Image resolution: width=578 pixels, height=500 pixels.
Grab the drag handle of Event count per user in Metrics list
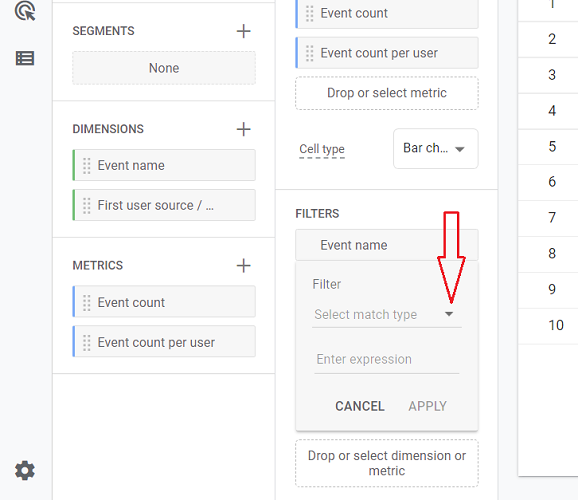(87, 343)
